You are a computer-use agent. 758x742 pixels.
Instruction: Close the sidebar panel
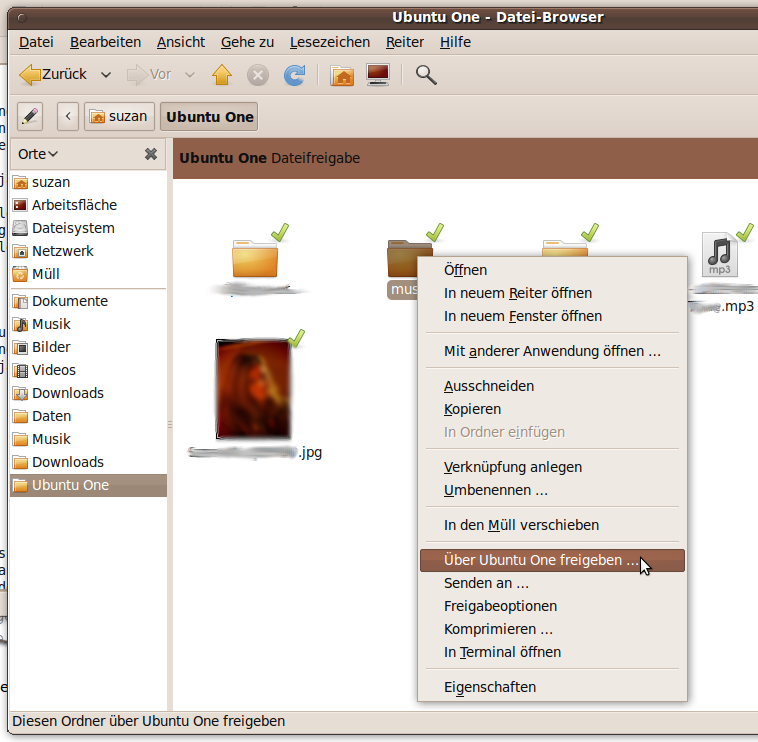(151, 154)
